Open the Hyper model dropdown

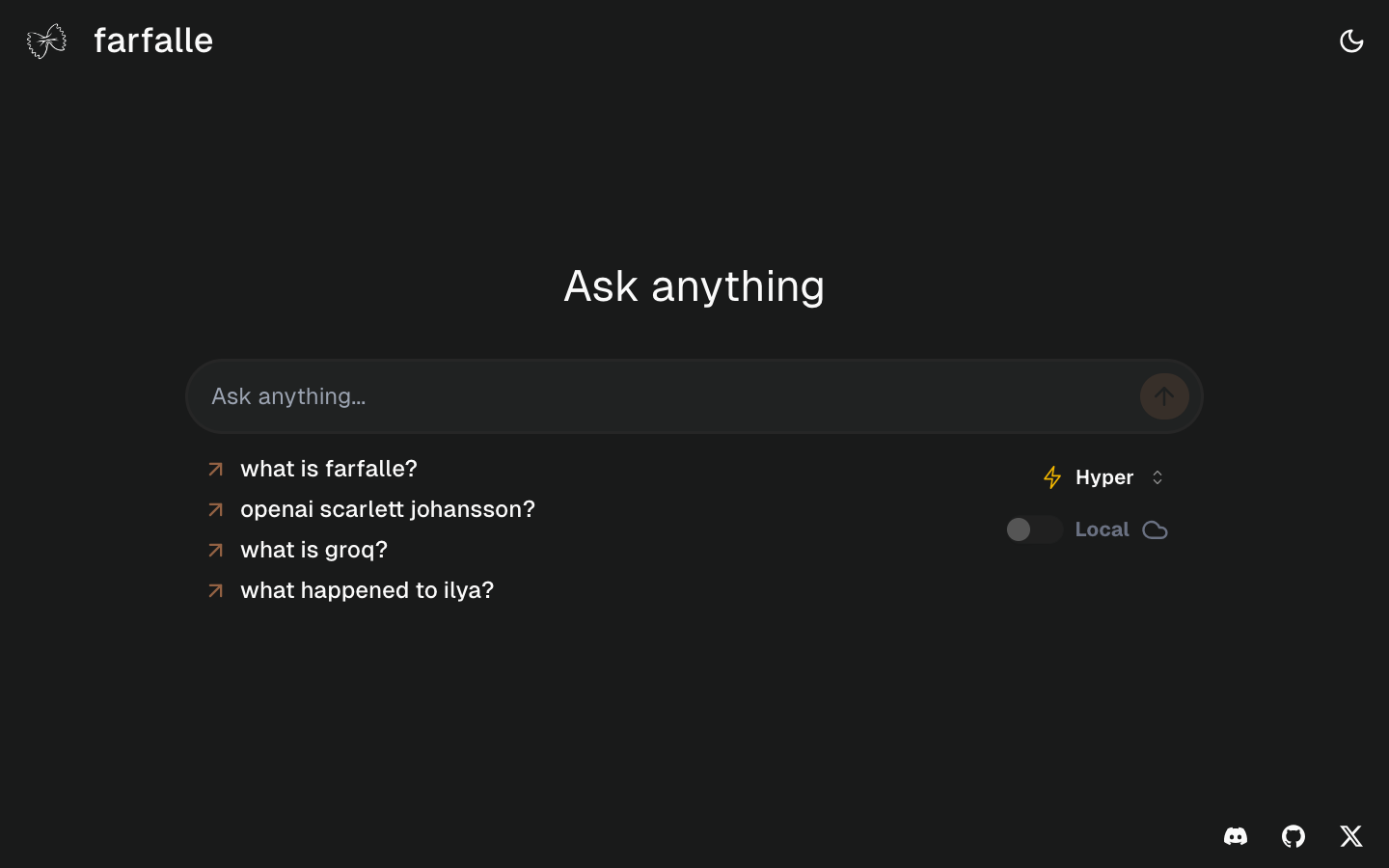click(1104, 477)
